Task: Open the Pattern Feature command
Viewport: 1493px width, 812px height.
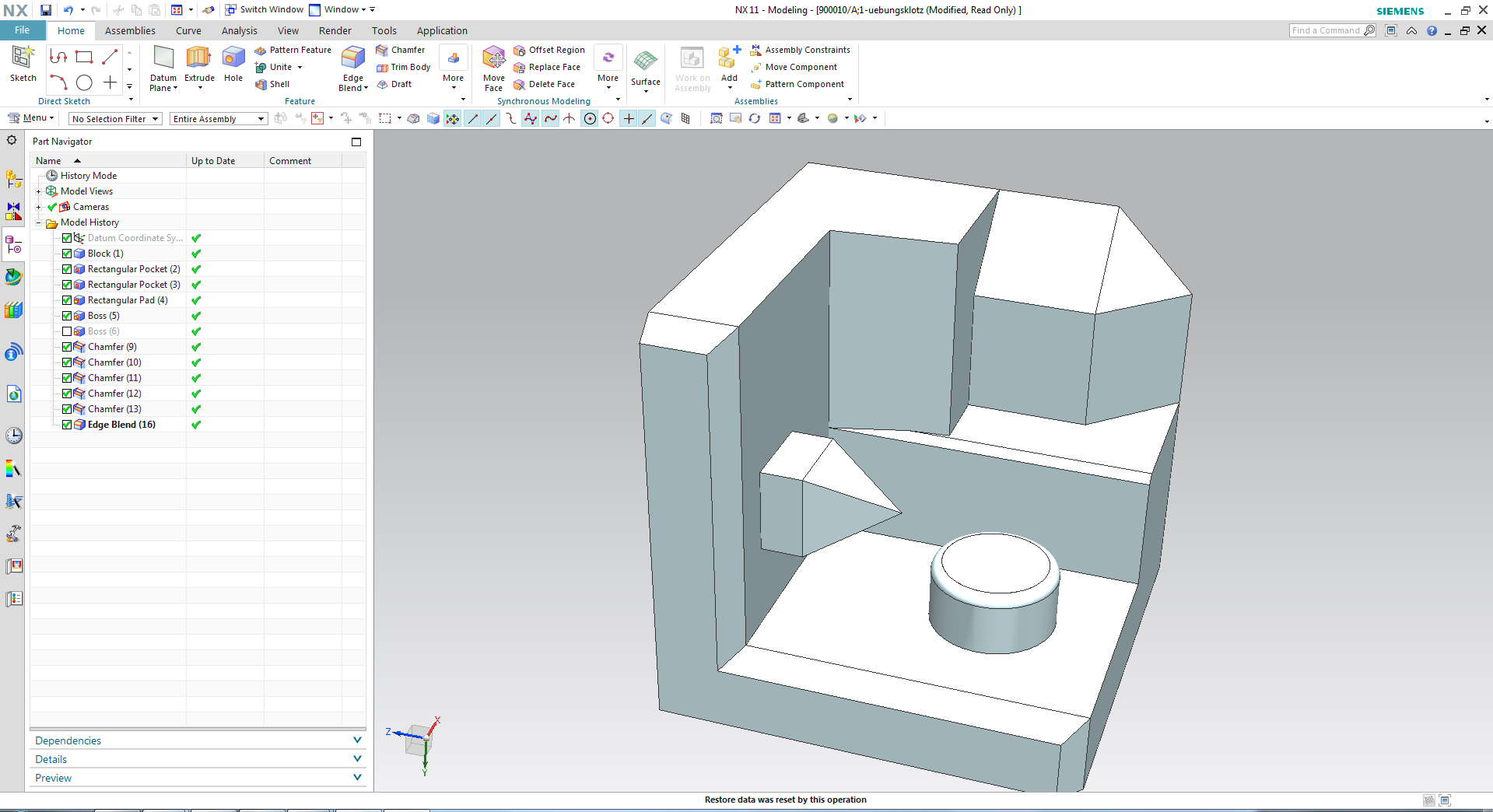Action: click(293, 50)
